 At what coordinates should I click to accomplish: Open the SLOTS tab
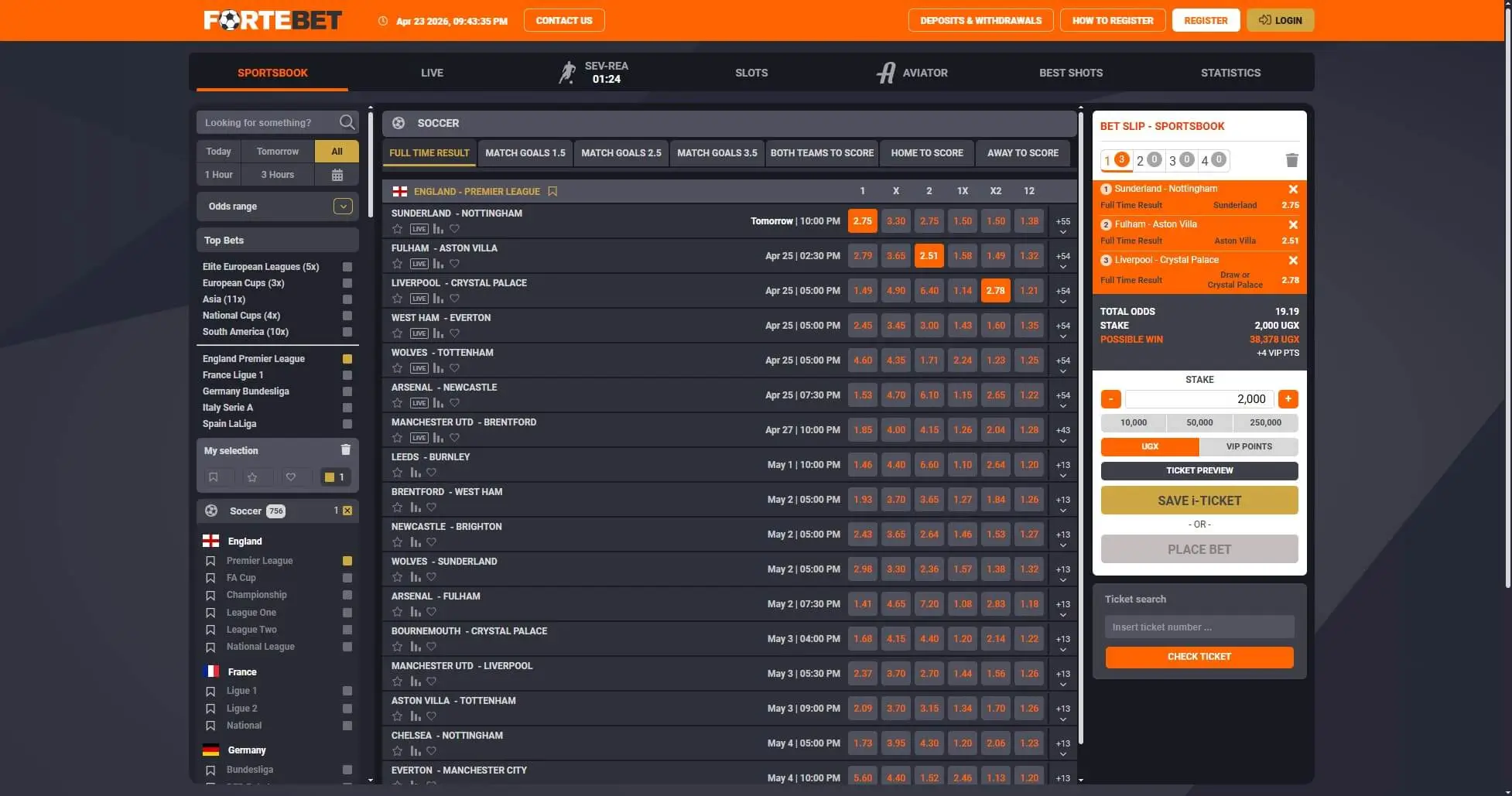click(x=751, y=73)
